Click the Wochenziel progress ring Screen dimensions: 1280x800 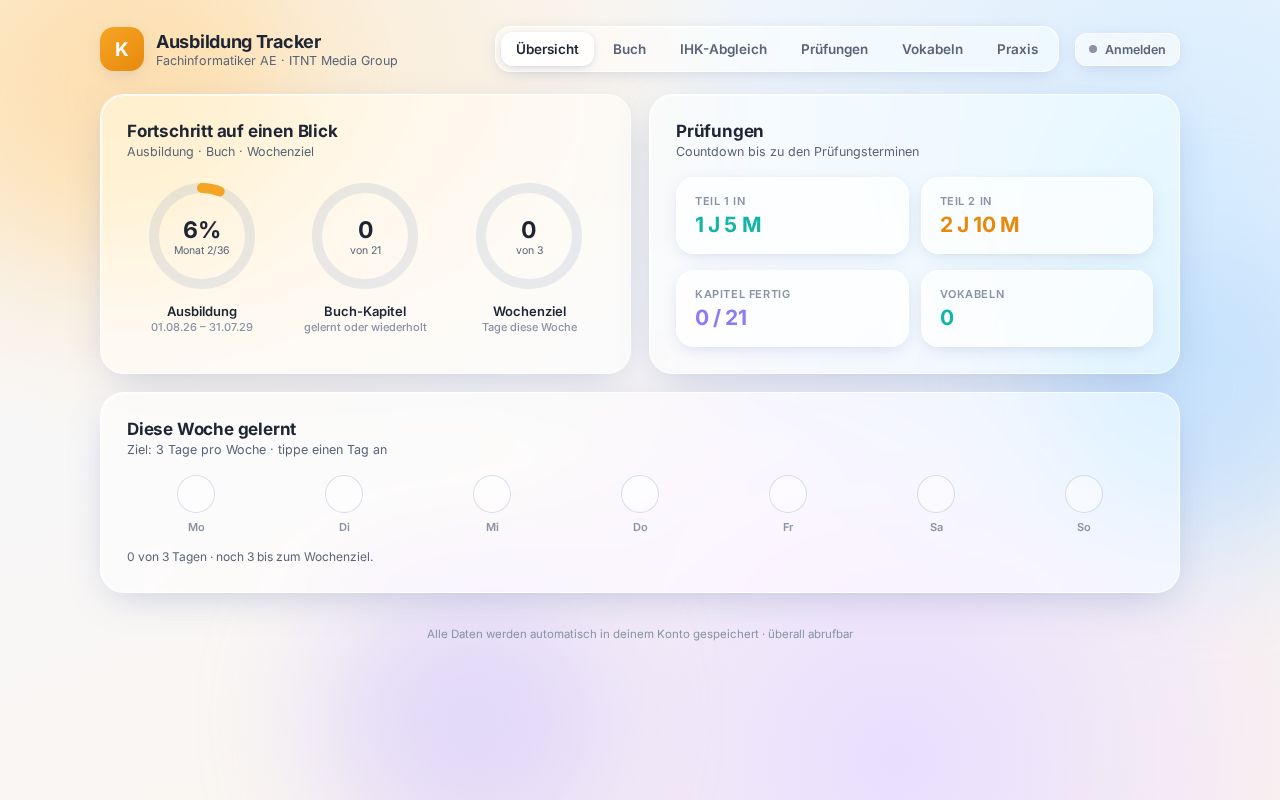pos(529,236)
